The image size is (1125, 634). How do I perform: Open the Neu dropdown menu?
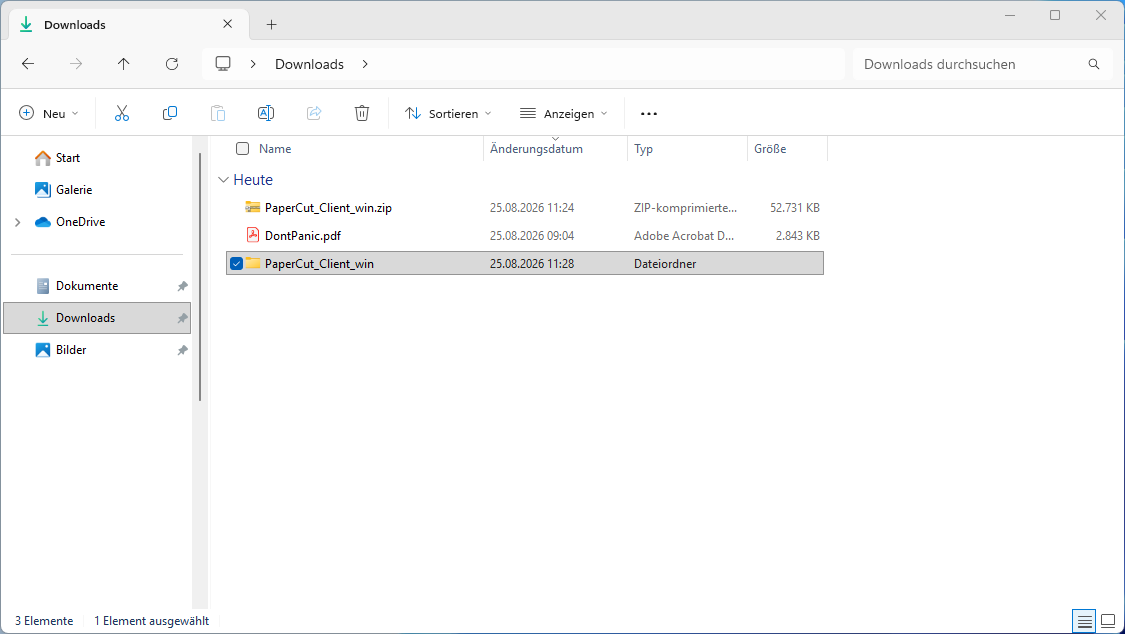pos(49,113)
